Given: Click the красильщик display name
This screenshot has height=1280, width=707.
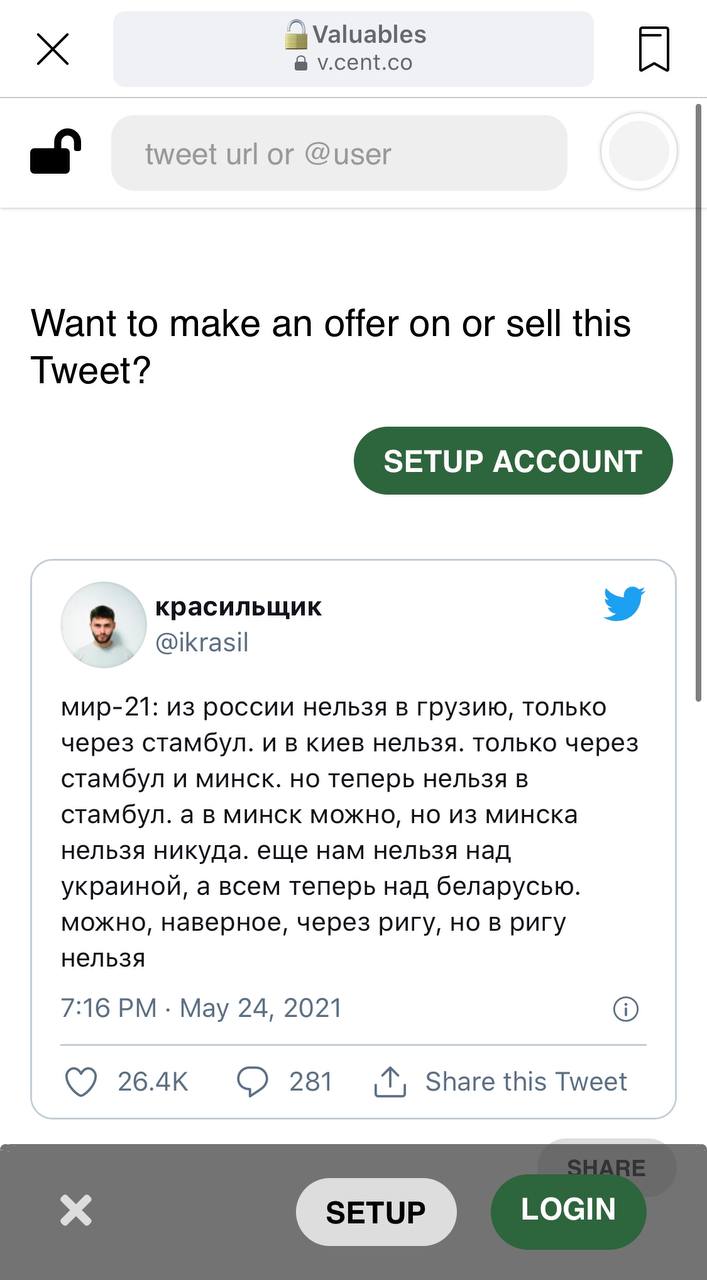Looking at the screenshot, I should (239, 606).
